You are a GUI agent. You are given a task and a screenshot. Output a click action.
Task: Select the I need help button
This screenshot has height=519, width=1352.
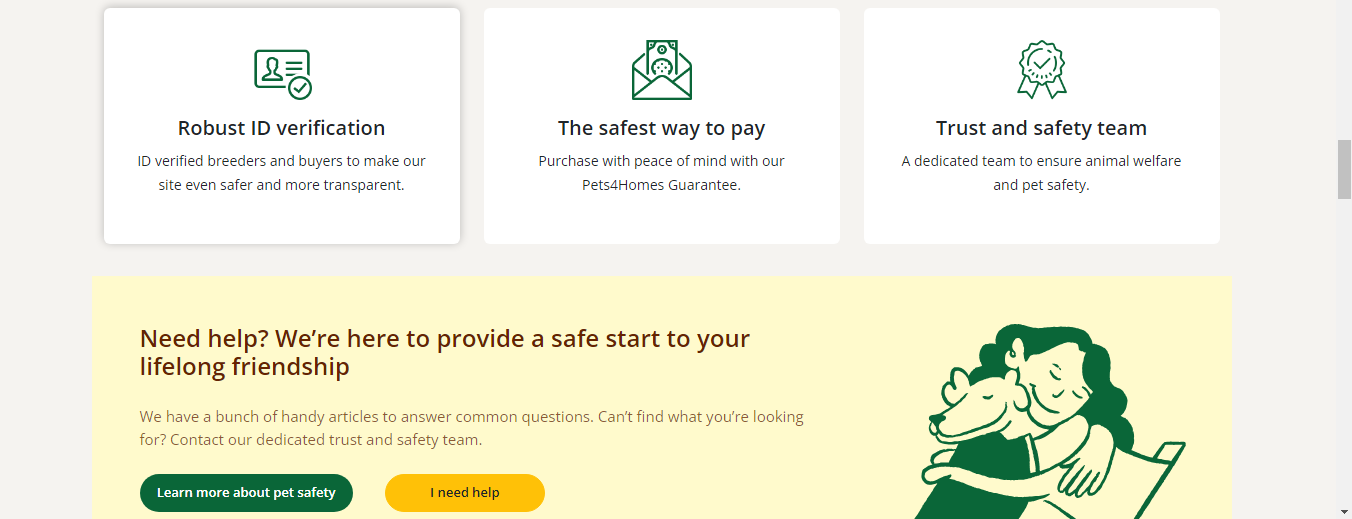[x=465, y=493]
